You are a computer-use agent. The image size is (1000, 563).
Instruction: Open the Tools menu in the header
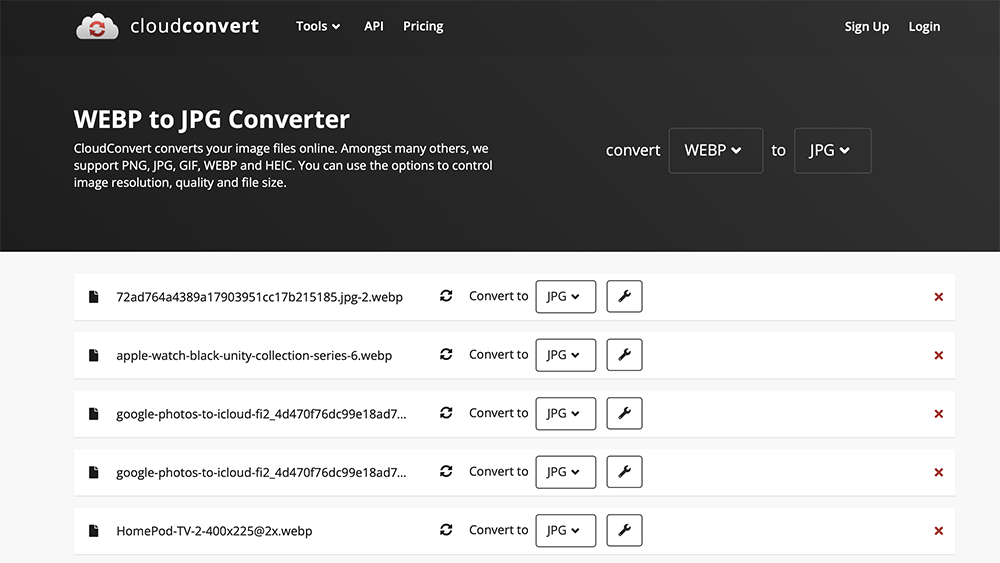coord(318,26)
